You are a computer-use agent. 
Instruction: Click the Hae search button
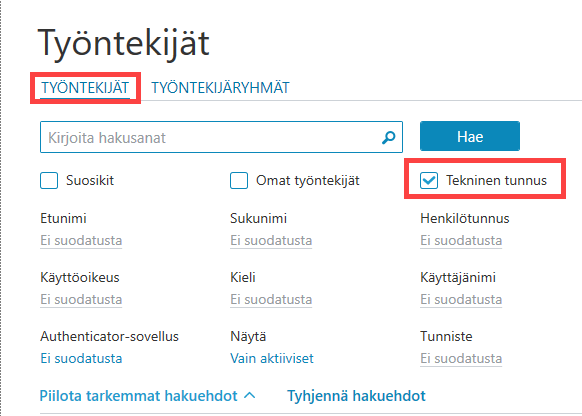(470, 136)
